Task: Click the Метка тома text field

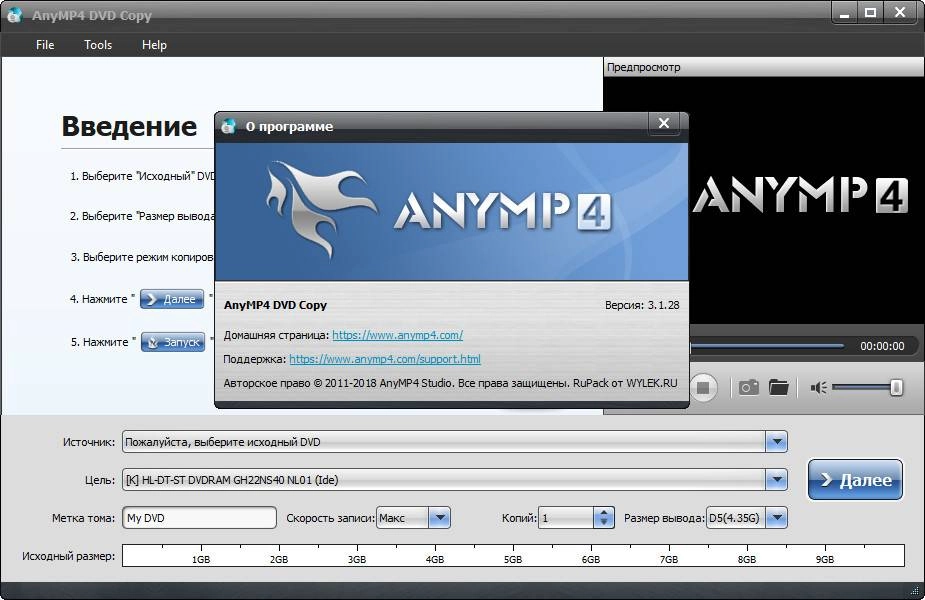Action: tap(199, 518)
